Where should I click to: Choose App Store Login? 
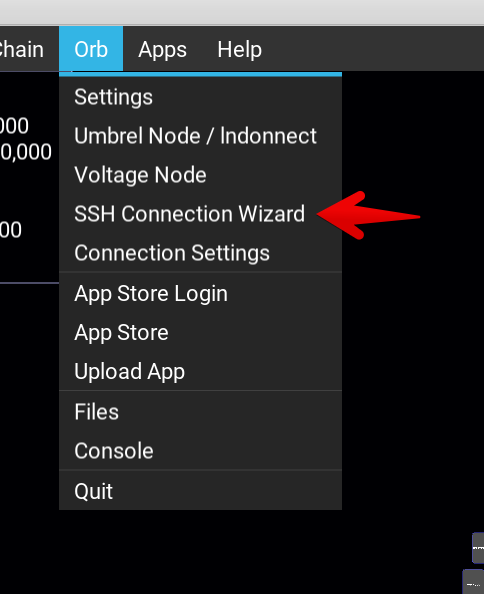coord(200,294)
